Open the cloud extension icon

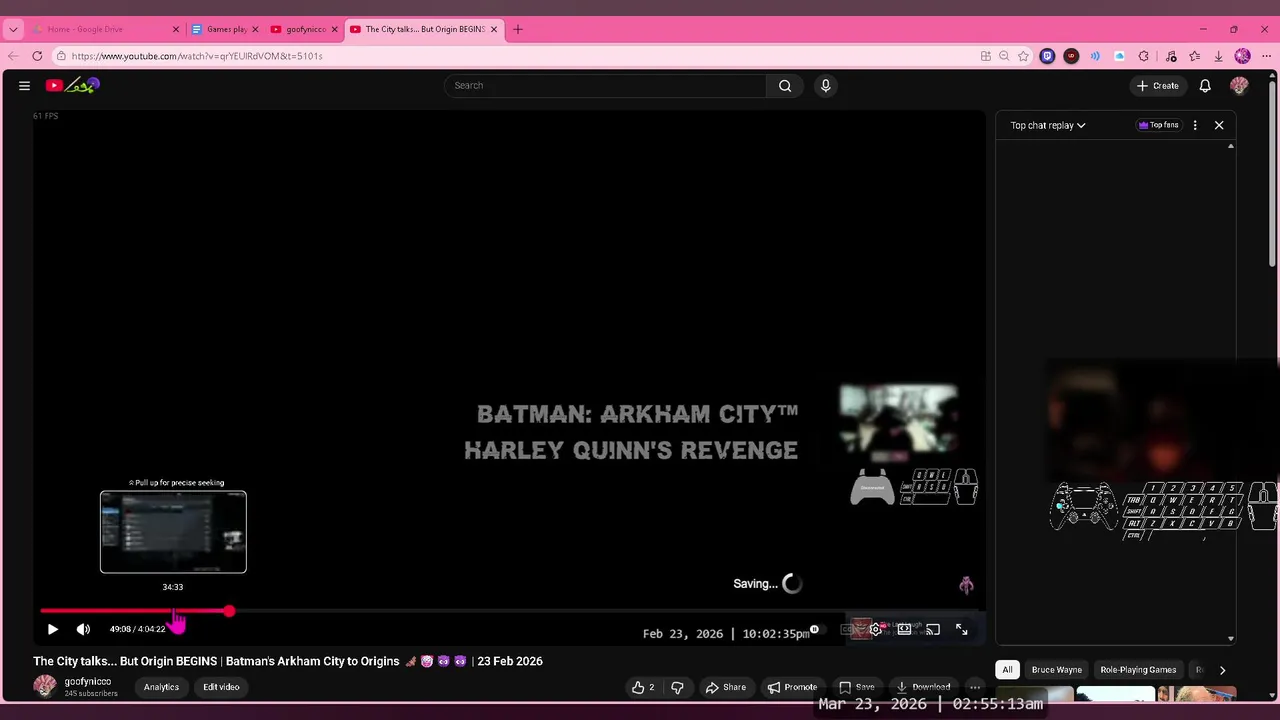[1119, 56]
